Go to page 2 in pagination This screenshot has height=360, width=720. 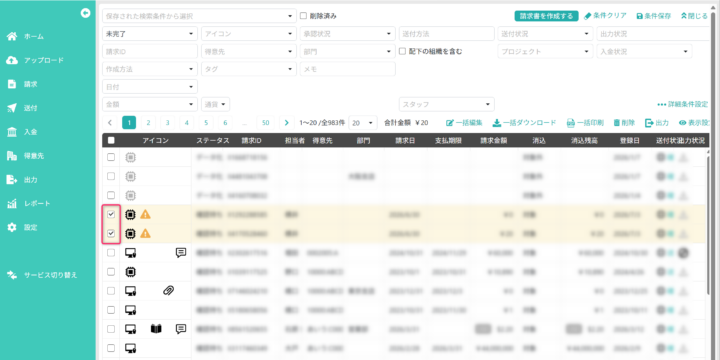click(148, 123)
